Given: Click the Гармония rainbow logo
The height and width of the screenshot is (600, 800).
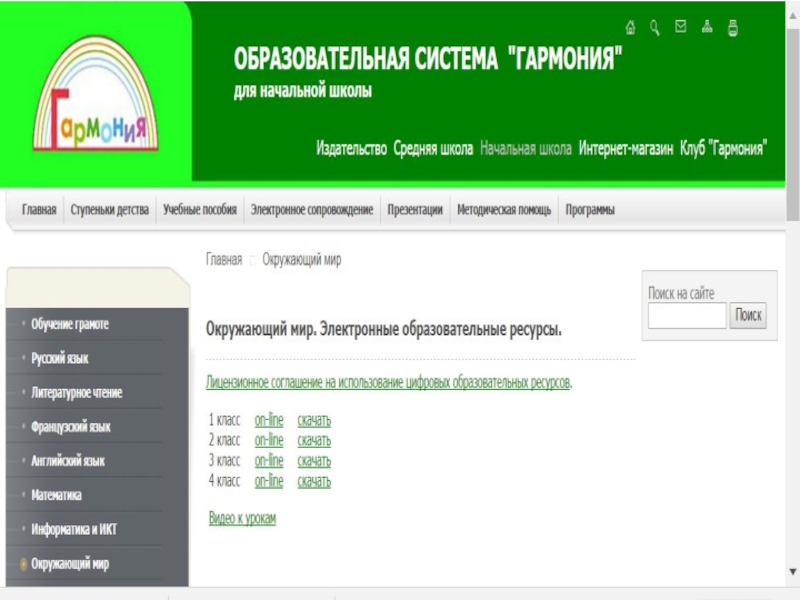Looking at the screenshot, I should [x=95, y=93].
